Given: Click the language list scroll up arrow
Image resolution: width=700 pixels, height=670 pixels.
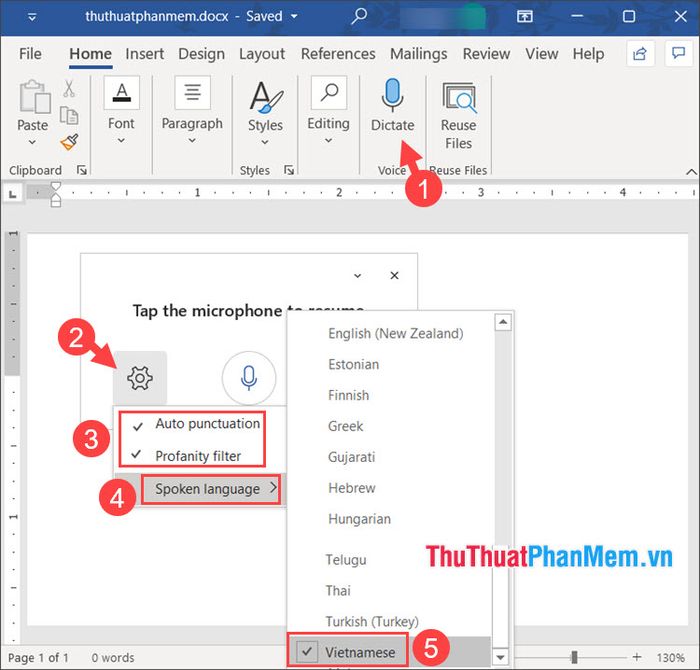Looking at the screenshot, I should [503, 322].
